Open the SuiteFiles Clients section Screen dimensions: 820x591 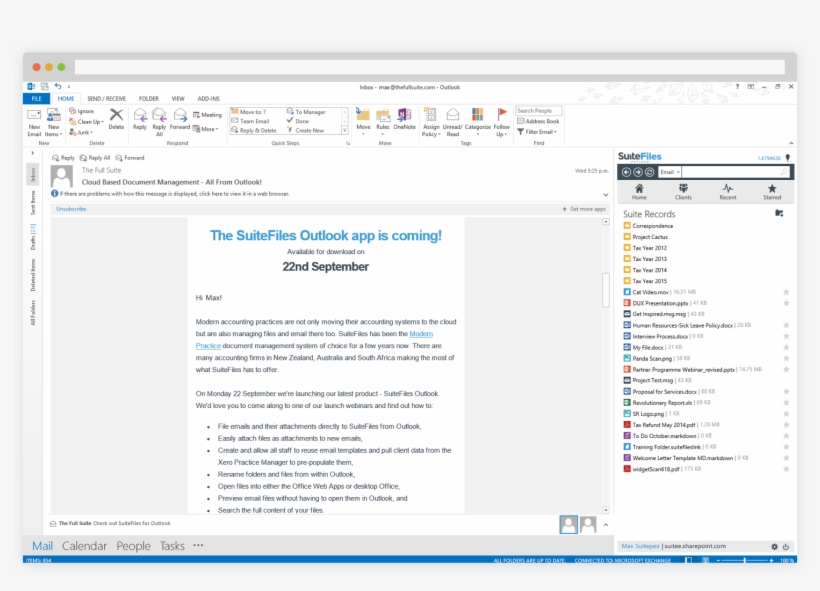click(683, 191)
